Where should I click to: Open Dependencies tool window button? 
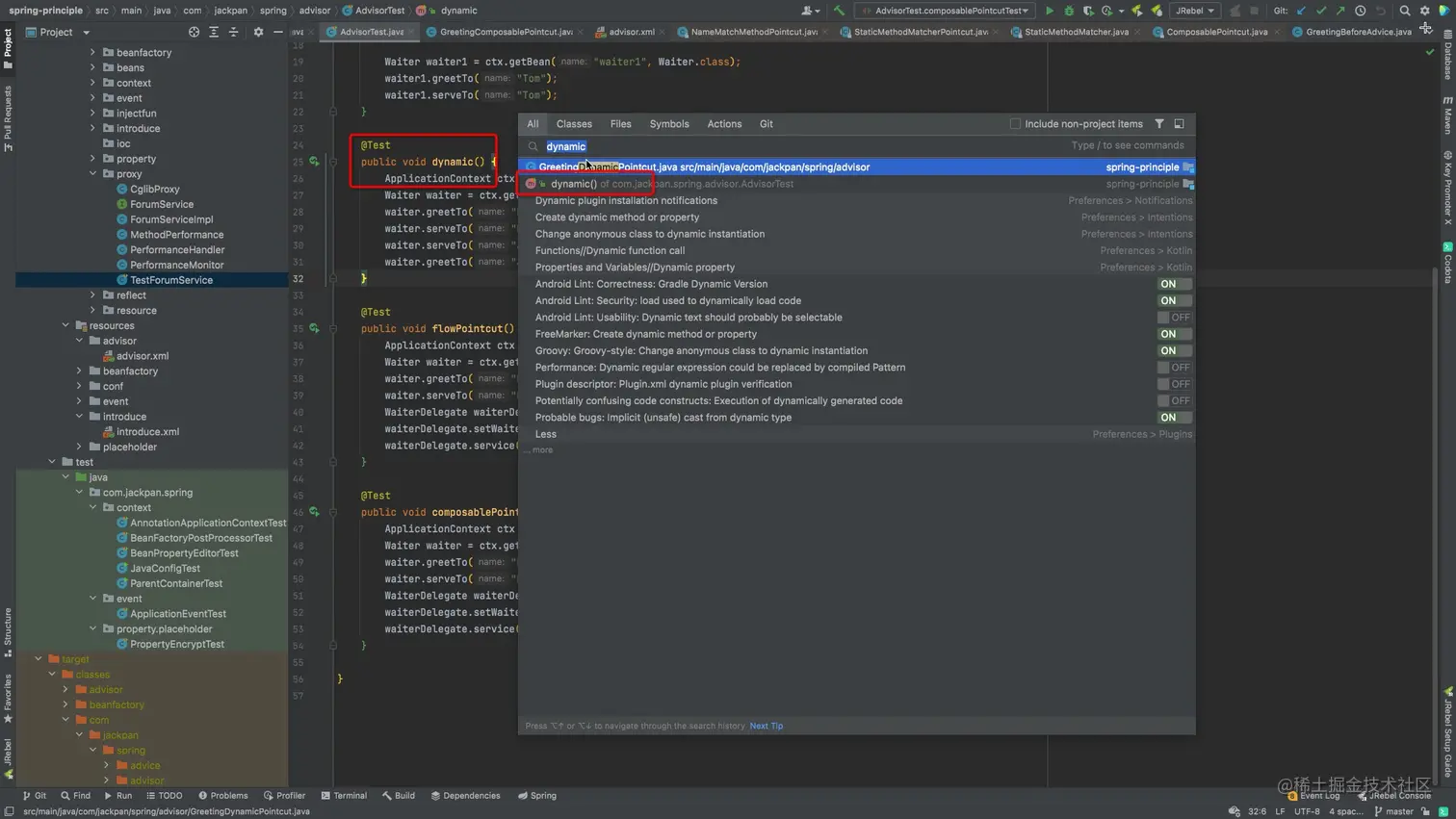point(465,796)
